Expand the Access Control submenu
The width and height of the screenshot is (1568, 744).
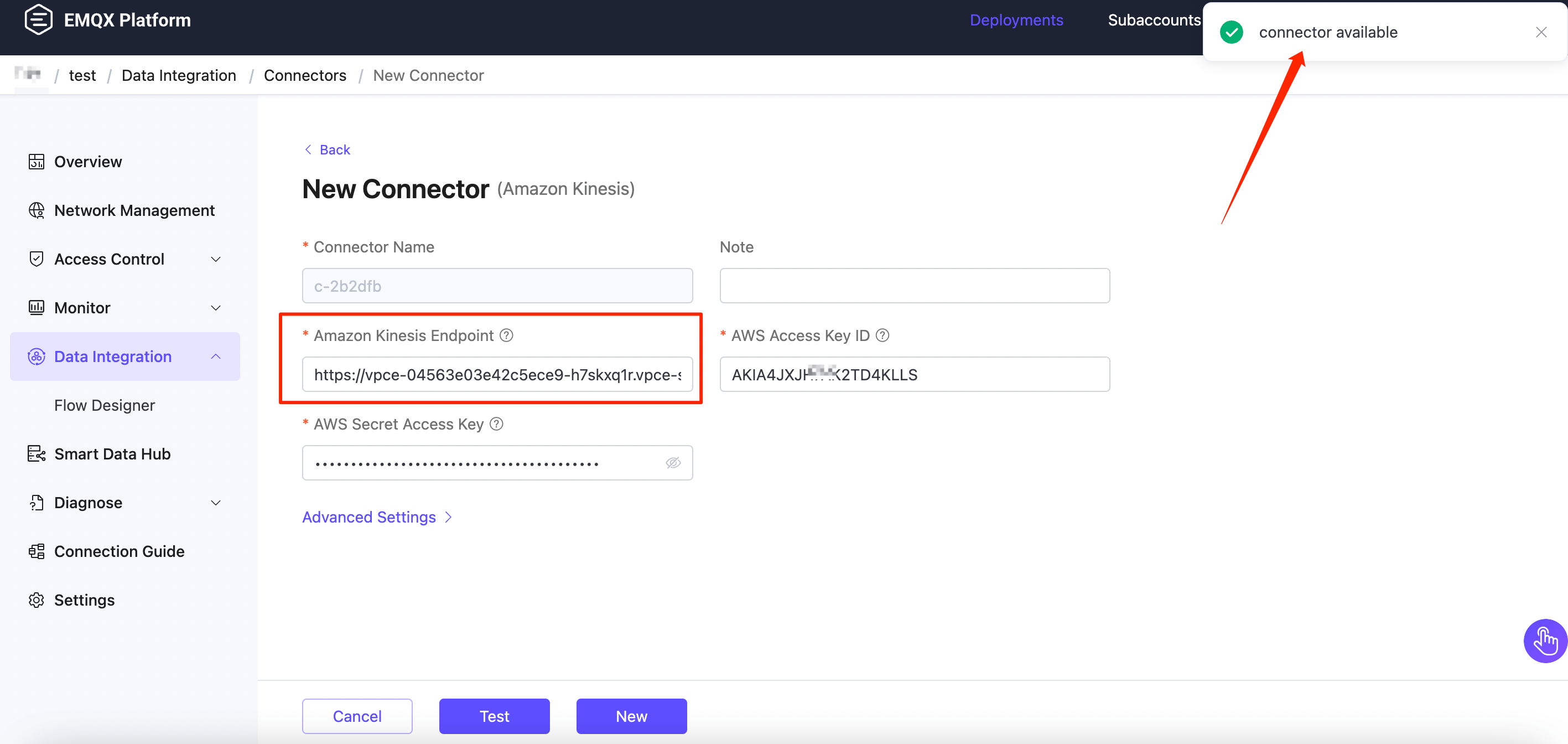215,260
